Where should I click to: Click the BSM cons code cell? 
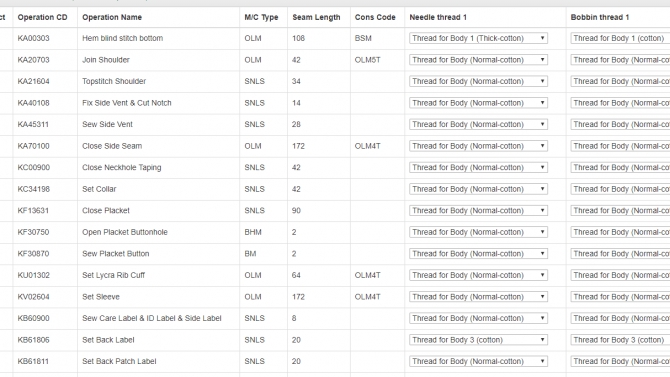(363, 38)
